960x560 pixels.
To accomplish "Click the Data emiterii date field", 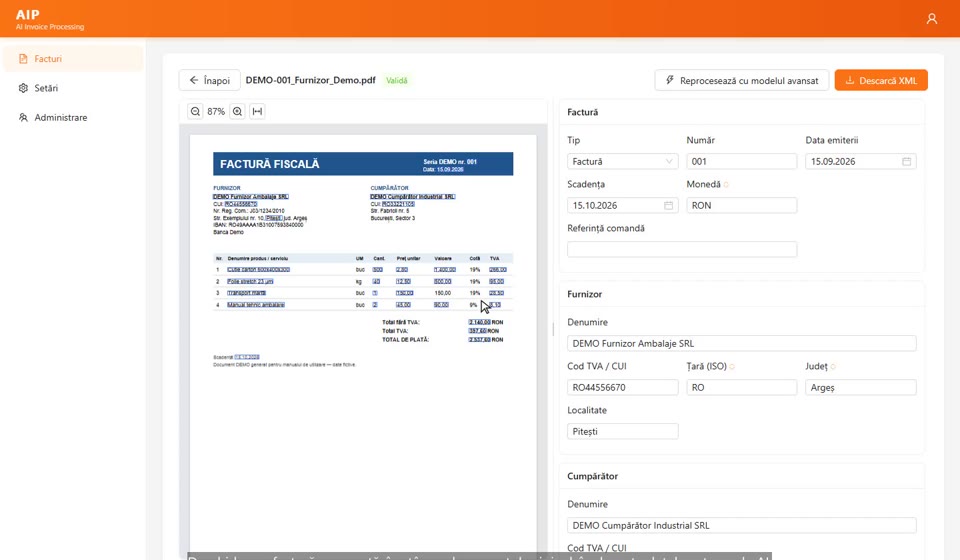I will click(x=860, y=162).
